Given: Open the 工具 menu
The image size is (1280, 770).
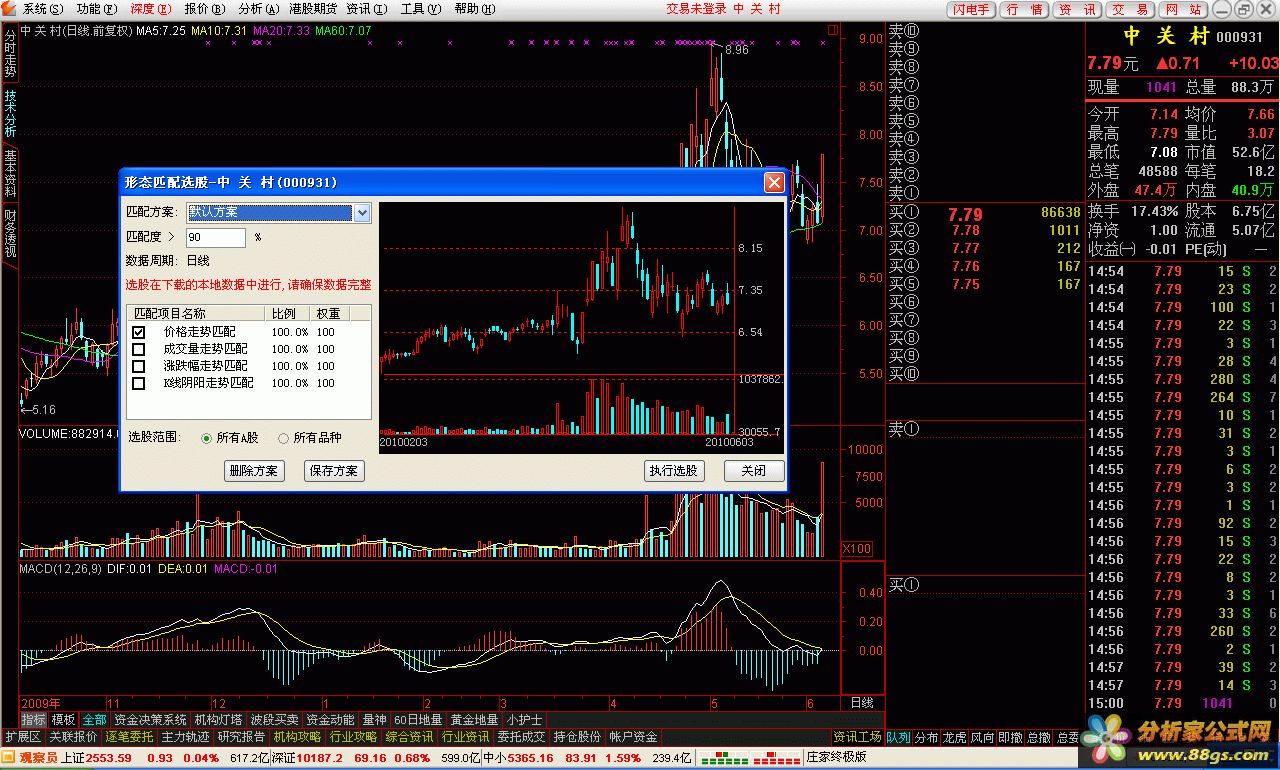Looking at the screenshot, I should (419, 9).
